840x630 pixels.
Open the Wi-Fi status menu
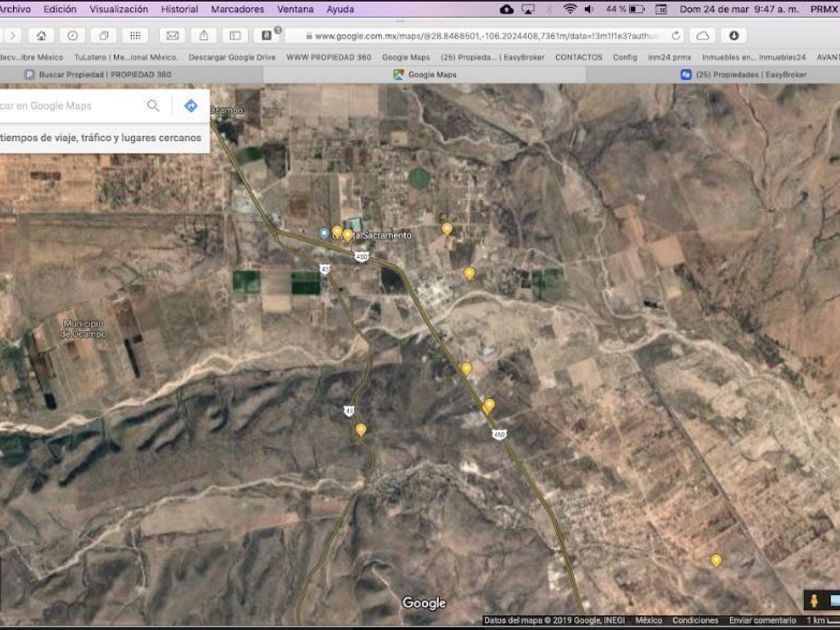pyautogui.click(x=570, y=9)
